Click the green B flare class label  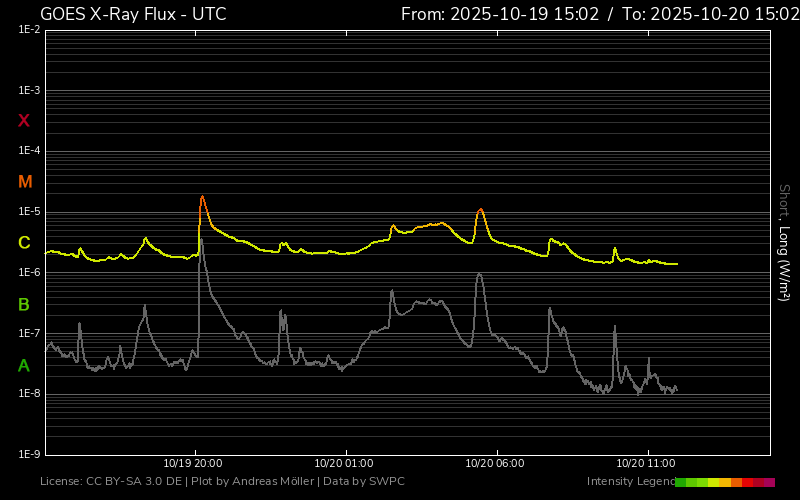(x=24, y=304)
